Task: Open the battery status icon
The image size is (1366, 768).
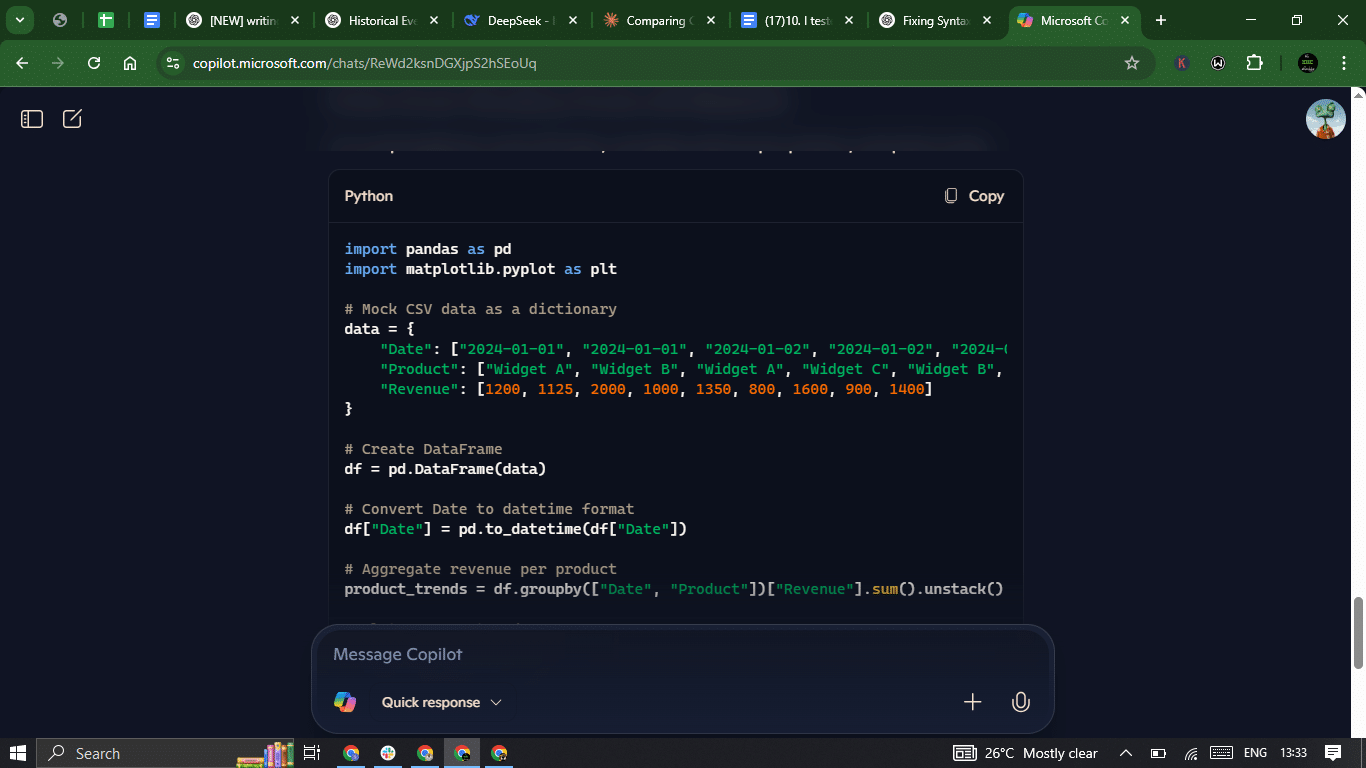Action: [x=1158, y=753]
